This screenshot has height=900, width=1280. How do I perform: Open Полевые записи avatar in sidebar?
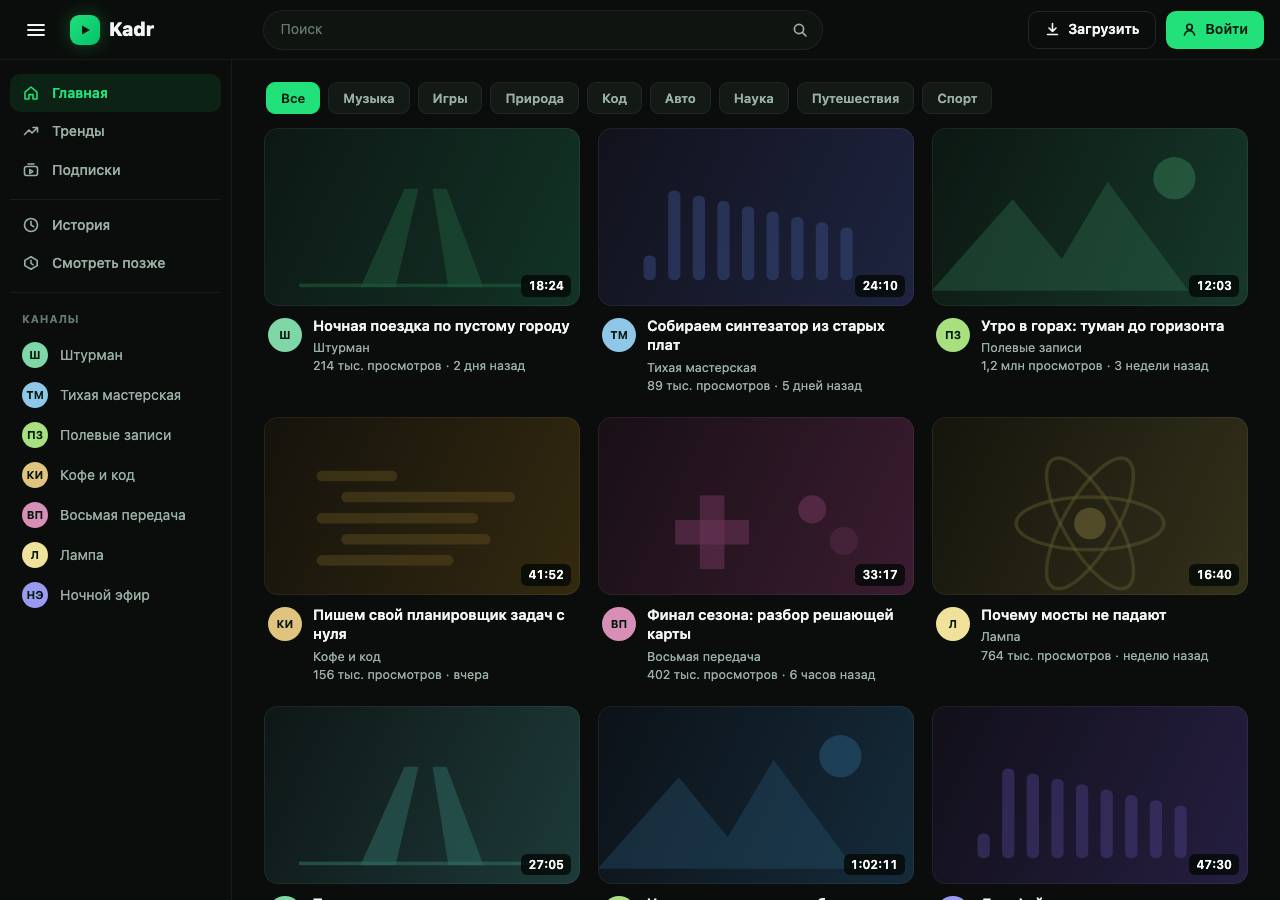pos(35,435)
